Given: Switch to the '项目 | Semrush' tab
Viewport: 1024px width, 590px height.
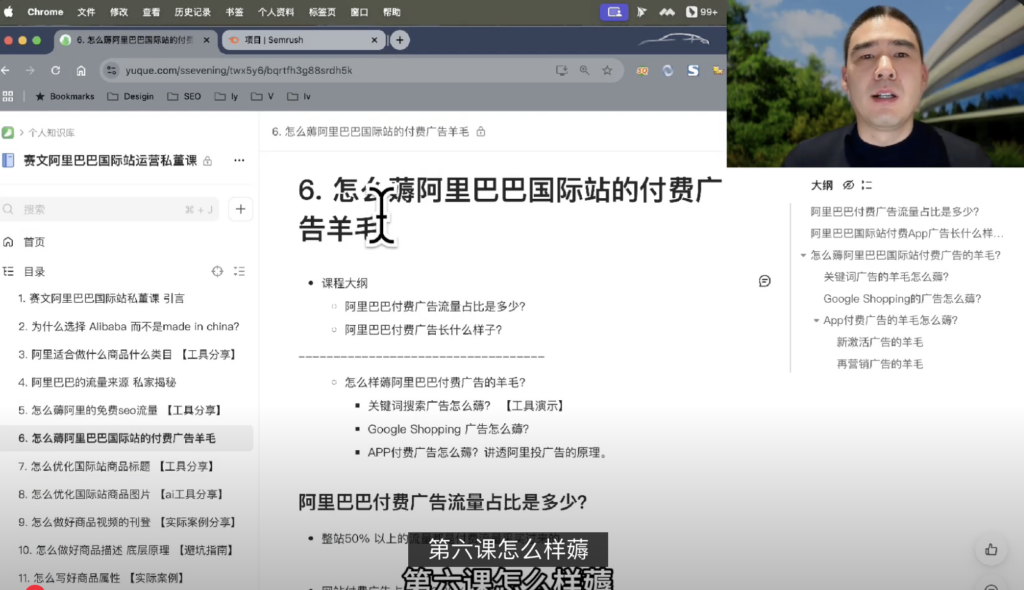Looking at the screenshot, I should [300, 40].
